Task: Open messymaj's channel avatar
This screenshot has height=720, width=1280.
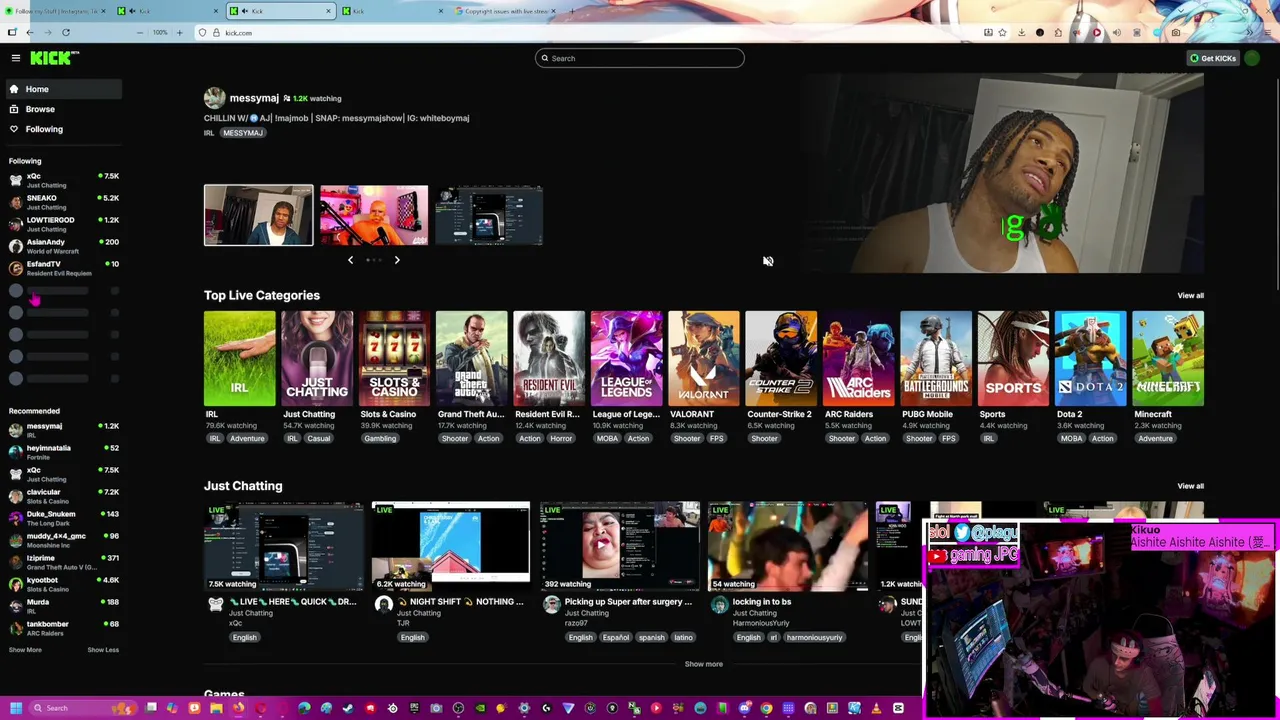Action: click(214, 98)
